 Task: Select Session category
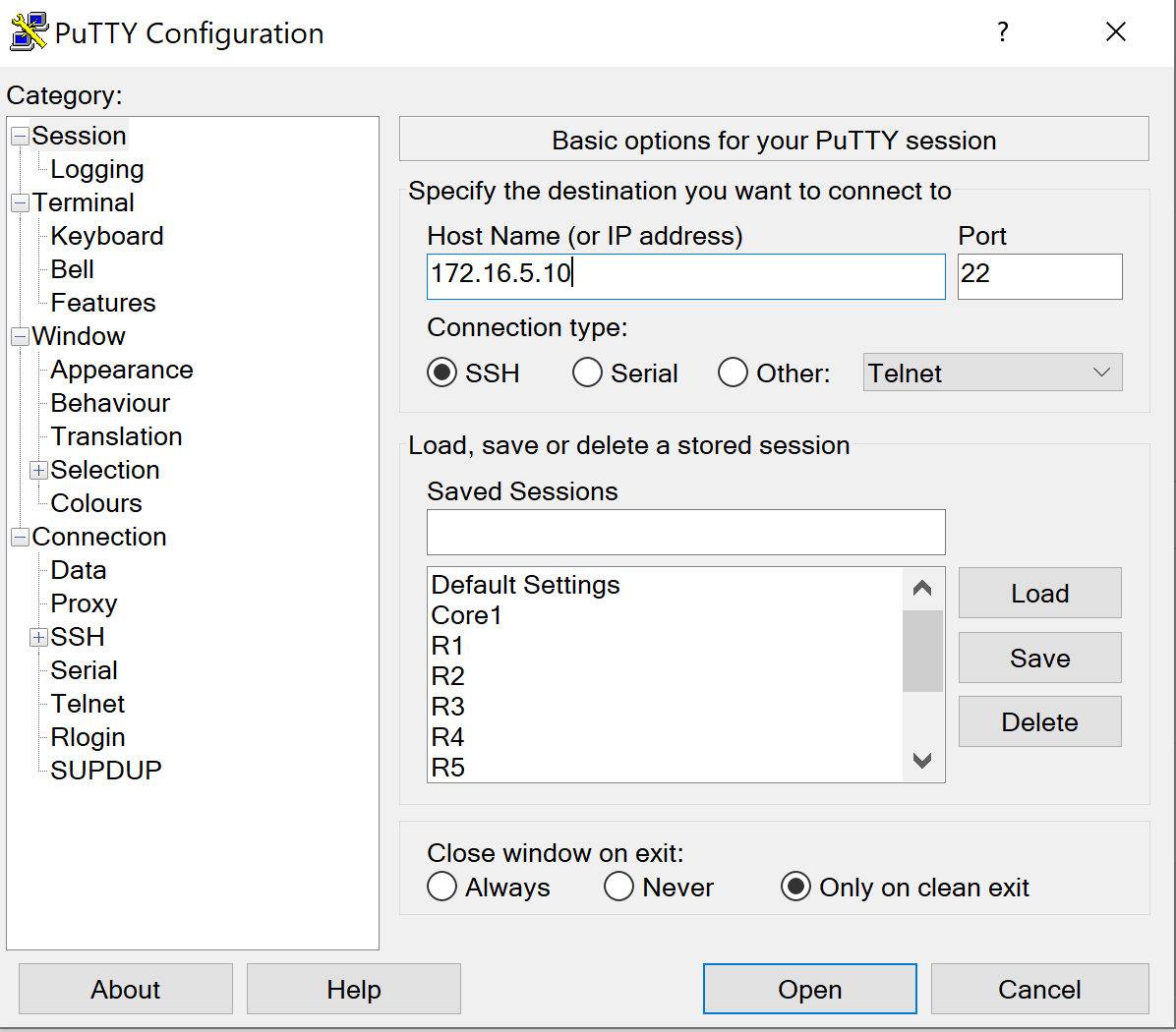coord(79,136)
